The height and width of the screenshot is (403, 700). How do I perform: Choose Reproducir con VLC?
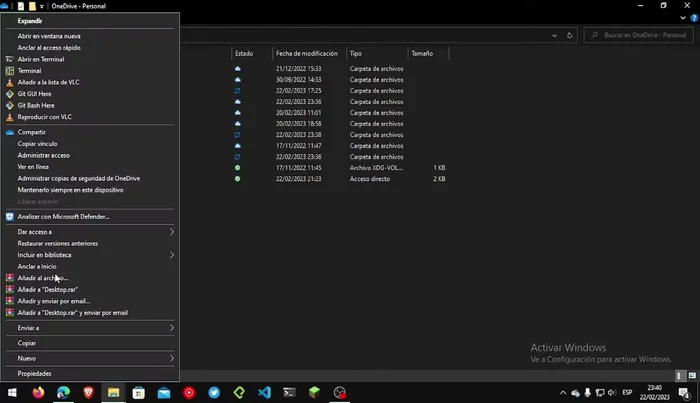click(90, 117)
